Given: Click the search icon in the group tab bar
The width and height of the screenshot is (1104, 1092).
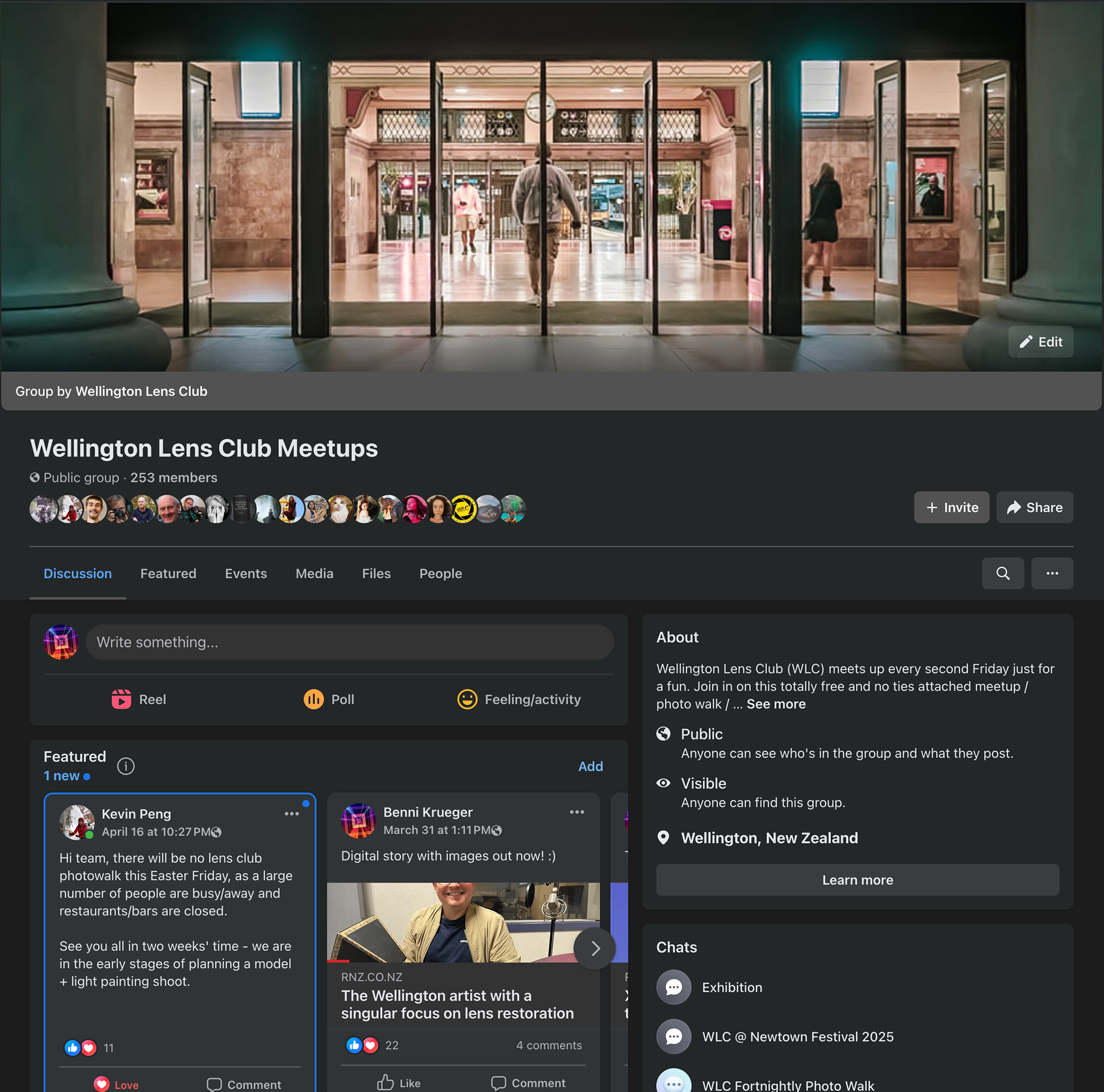Looking at the screenshot, I should 1002,573.
